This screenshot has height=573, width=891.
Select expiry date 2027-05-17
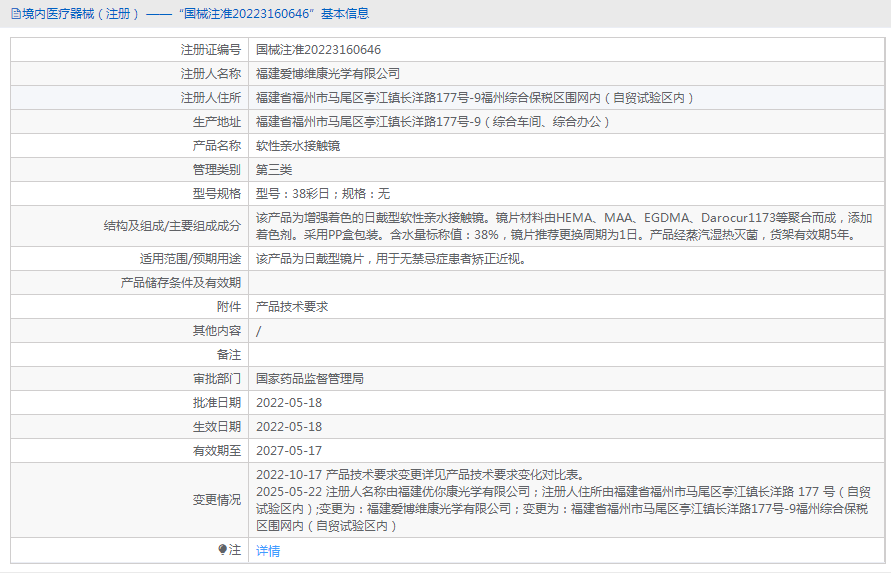click(289, 450)
